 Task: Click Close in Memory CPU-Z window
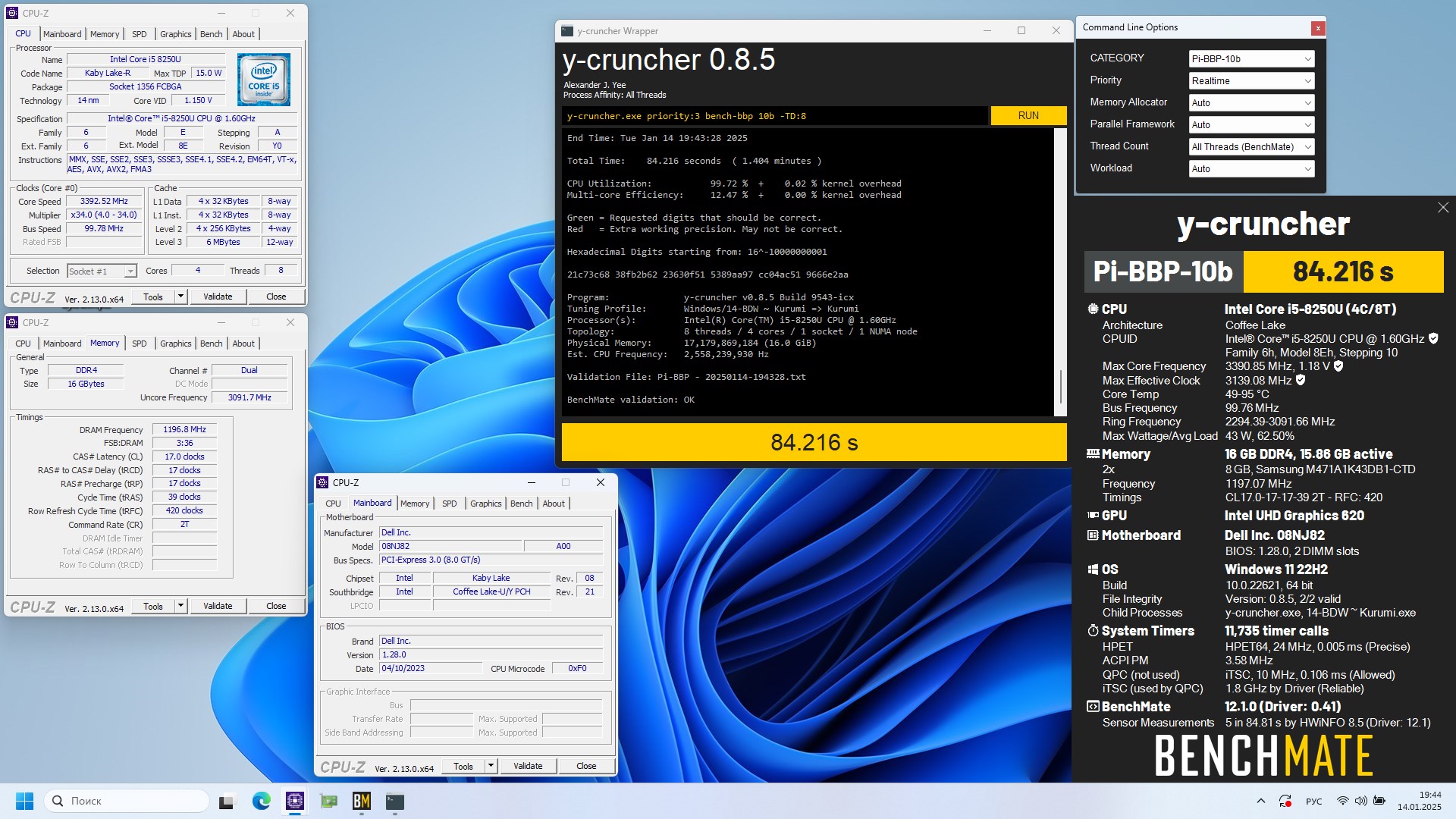pos(276,606)
